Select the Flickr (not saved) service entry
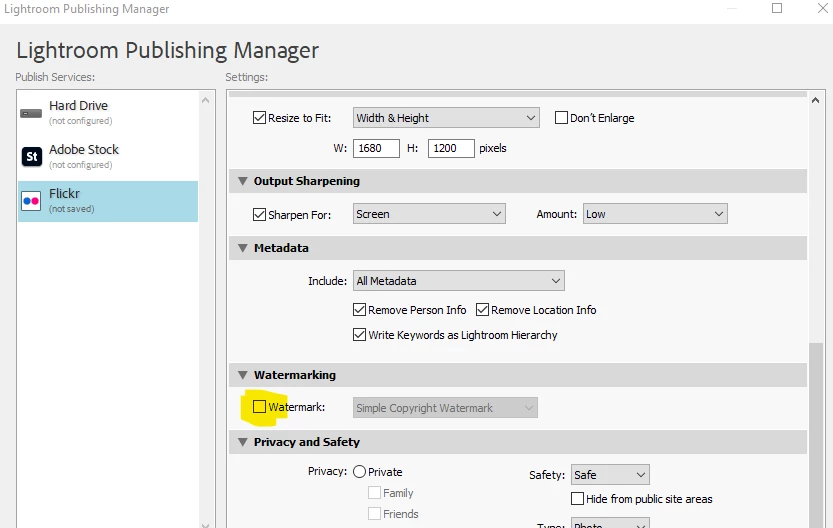This screenshot has width=833, height=528. point(108,201)
